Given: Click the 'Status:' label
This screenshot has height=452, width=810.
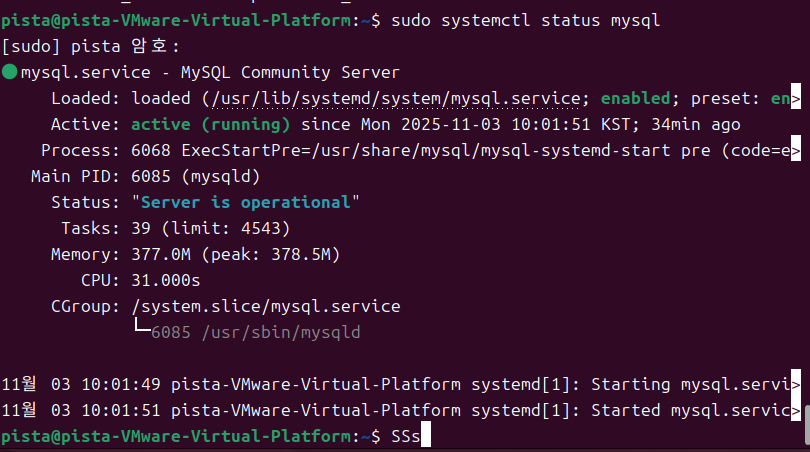Looking at the screenshot, I should (85, 202).
